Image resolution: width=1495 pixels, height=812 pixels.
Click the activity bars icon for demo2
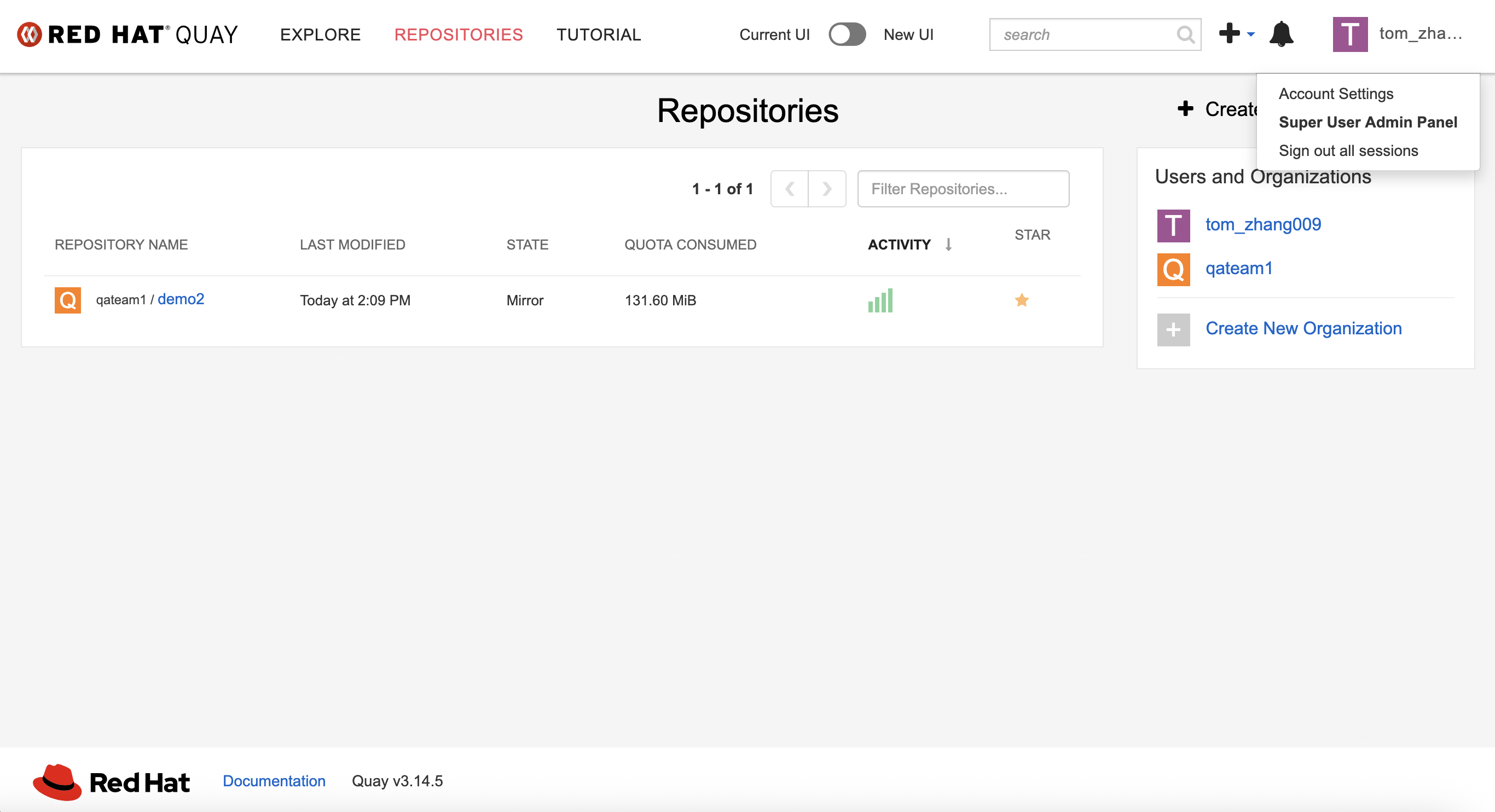[880, 300]
